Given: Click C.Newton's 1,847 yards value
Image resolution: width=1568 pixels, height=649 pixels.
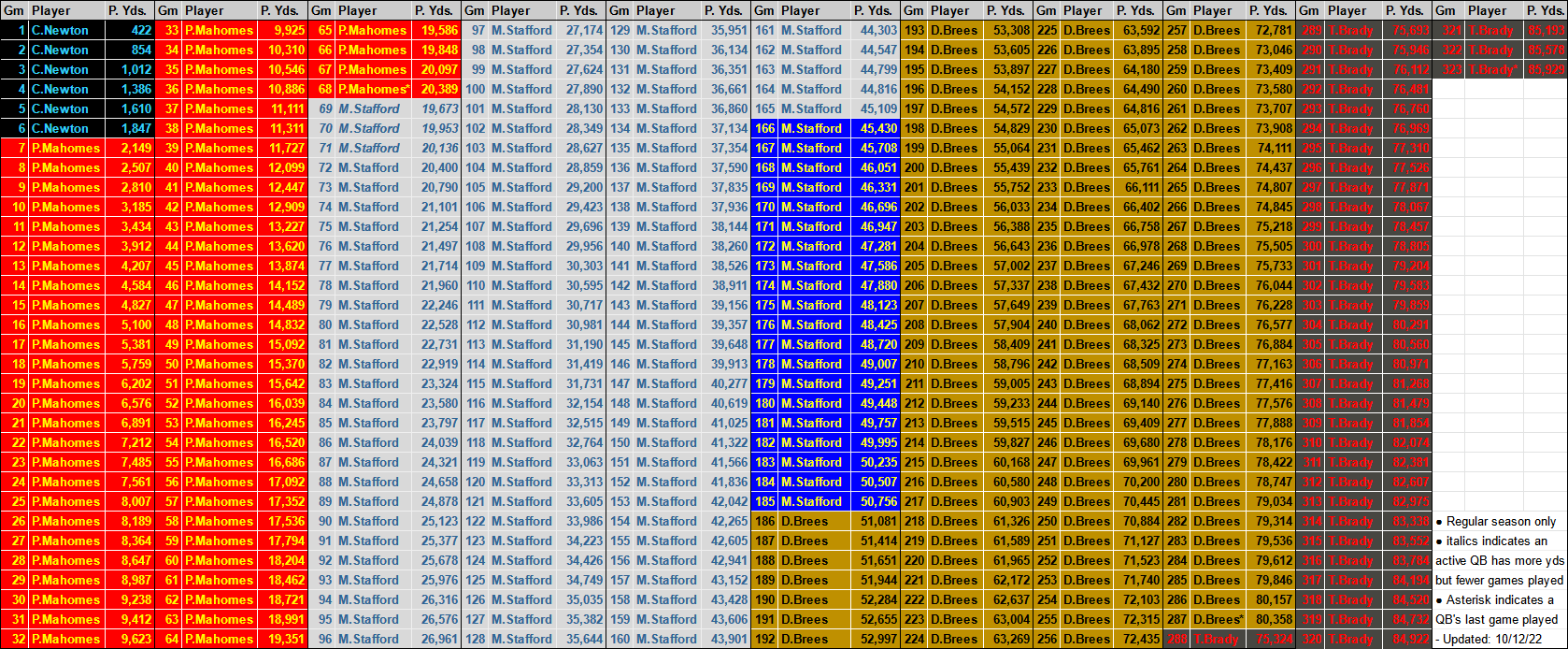Looking at the screenshot, I should point(129,128).
